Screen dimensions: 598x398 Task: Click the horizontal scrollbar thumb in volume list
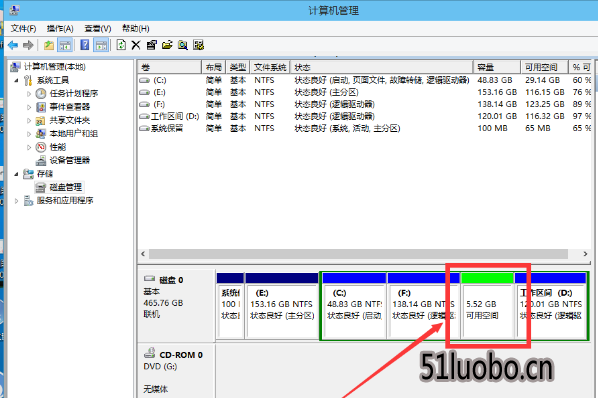[x=358, y=254]
